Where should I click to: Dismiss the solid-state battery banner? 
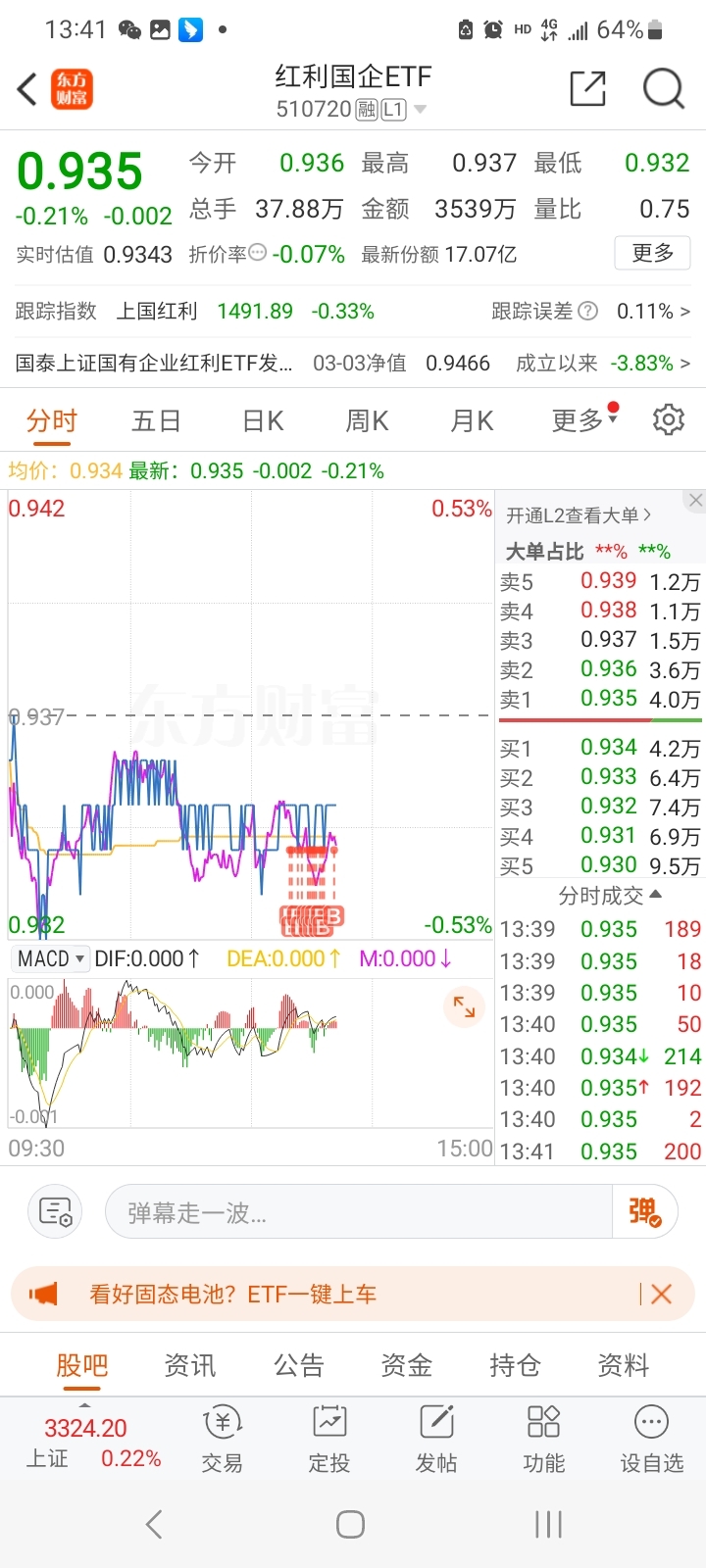click(x=662, y=1295)
